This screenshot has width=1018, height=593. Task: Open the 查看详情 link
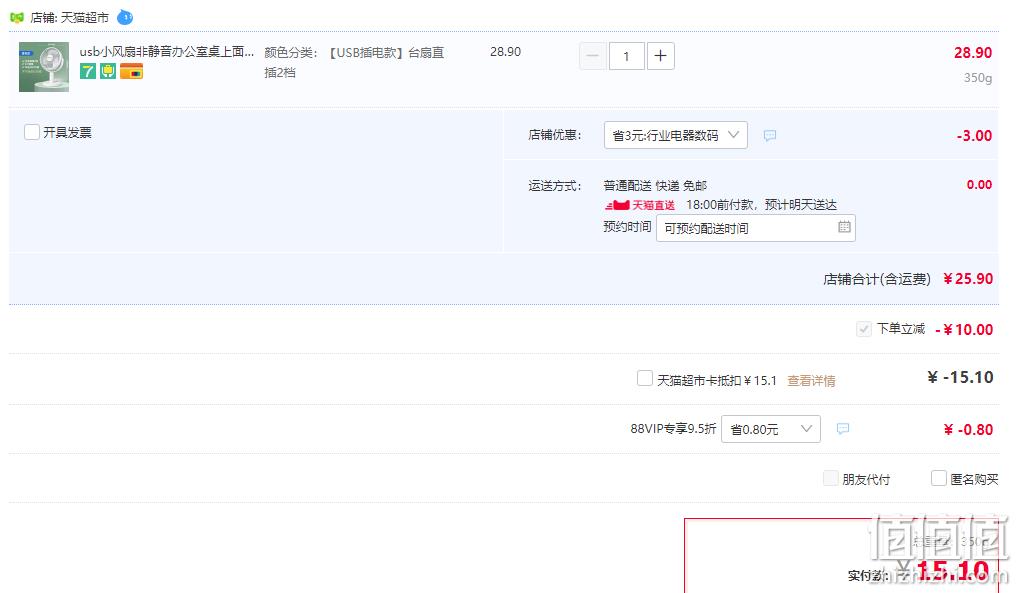pyautogui.click(x=812, y=381)
